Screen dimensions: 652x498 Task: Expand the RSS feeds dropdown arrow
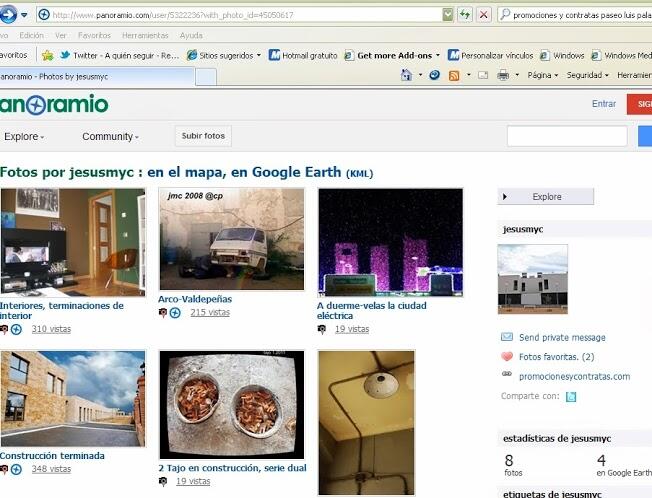click(469, 75)
